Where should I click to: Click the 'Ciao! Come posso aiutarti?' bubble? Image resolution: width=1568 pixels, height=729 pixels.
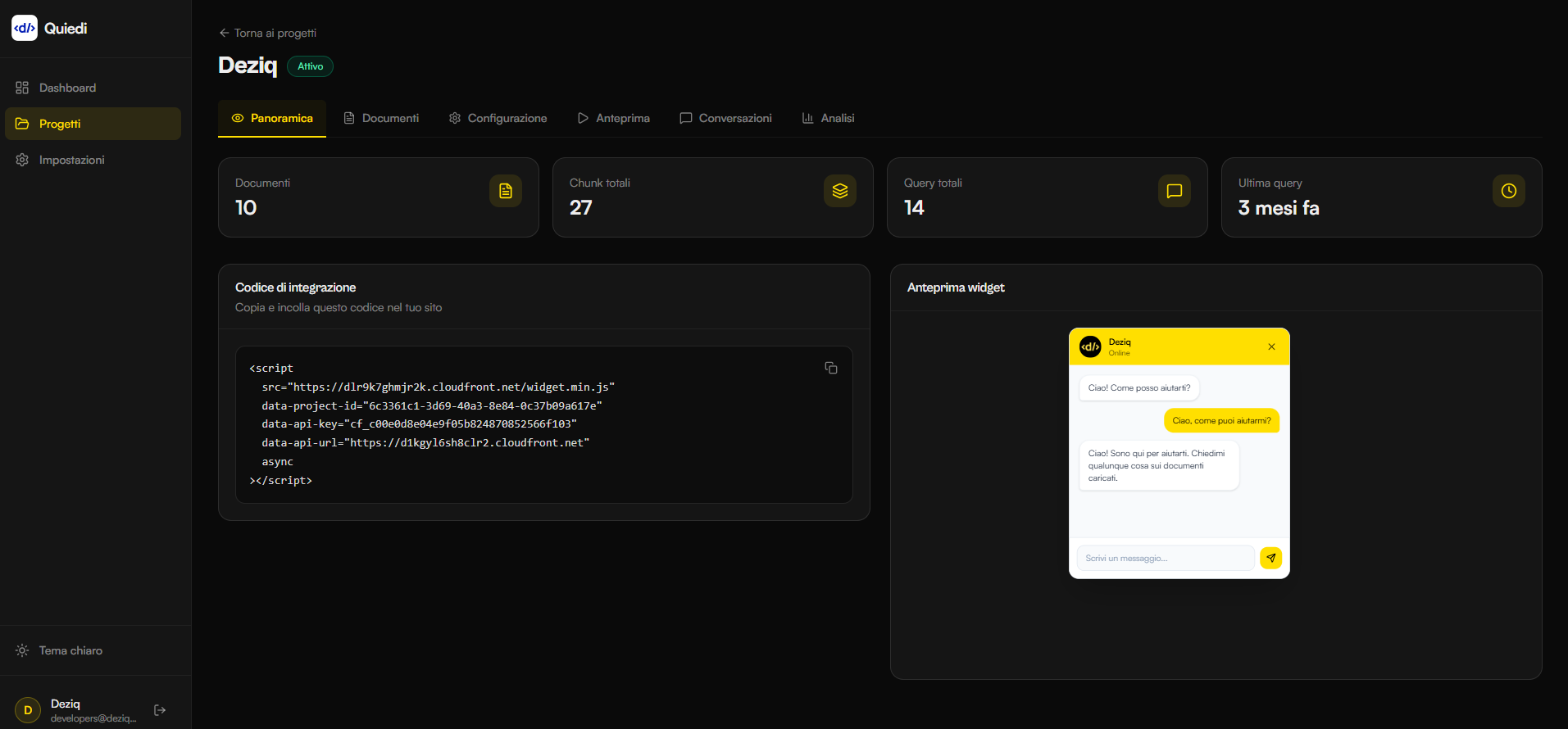point(1139,388)
